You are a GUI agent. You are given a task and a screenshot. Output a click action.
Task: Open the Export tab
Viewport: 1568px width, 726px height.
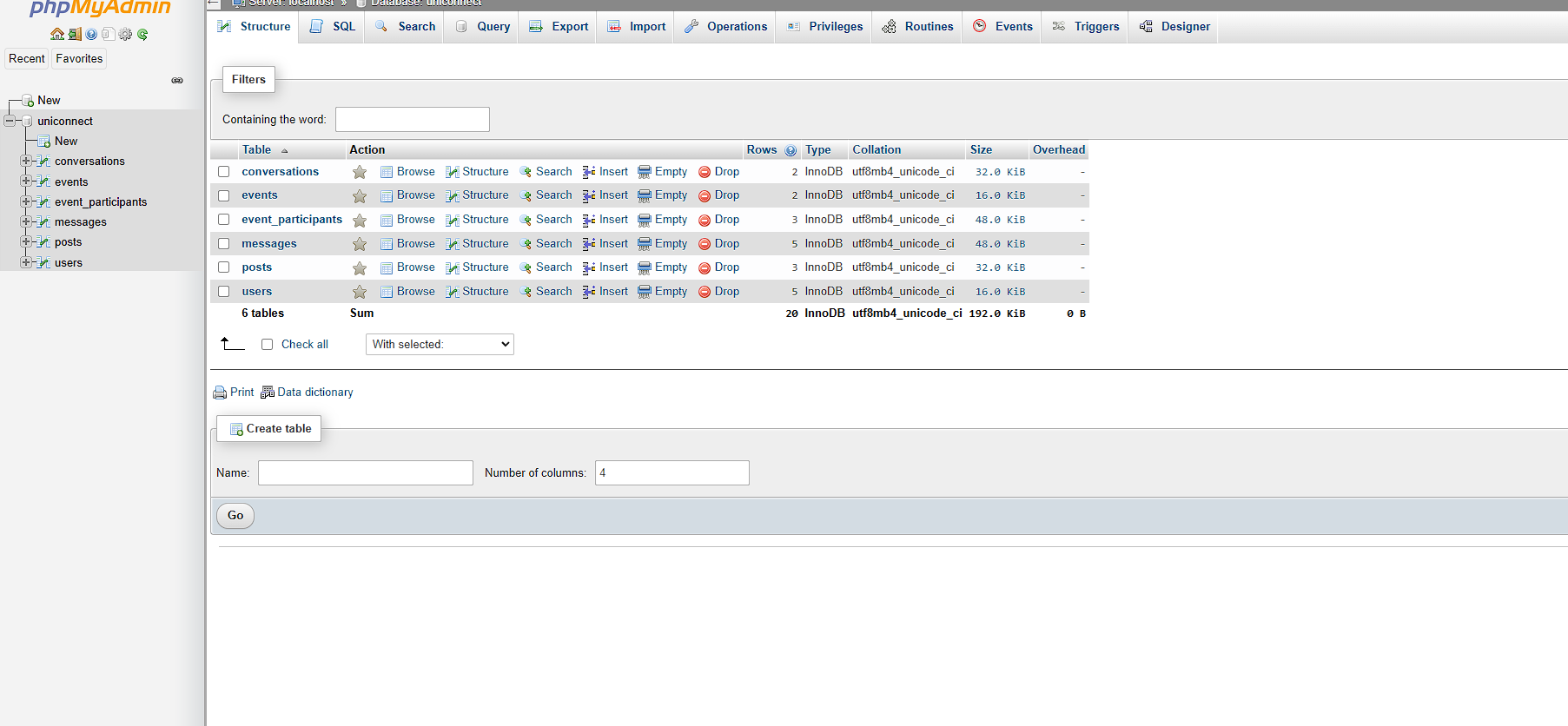click(559, 27)
